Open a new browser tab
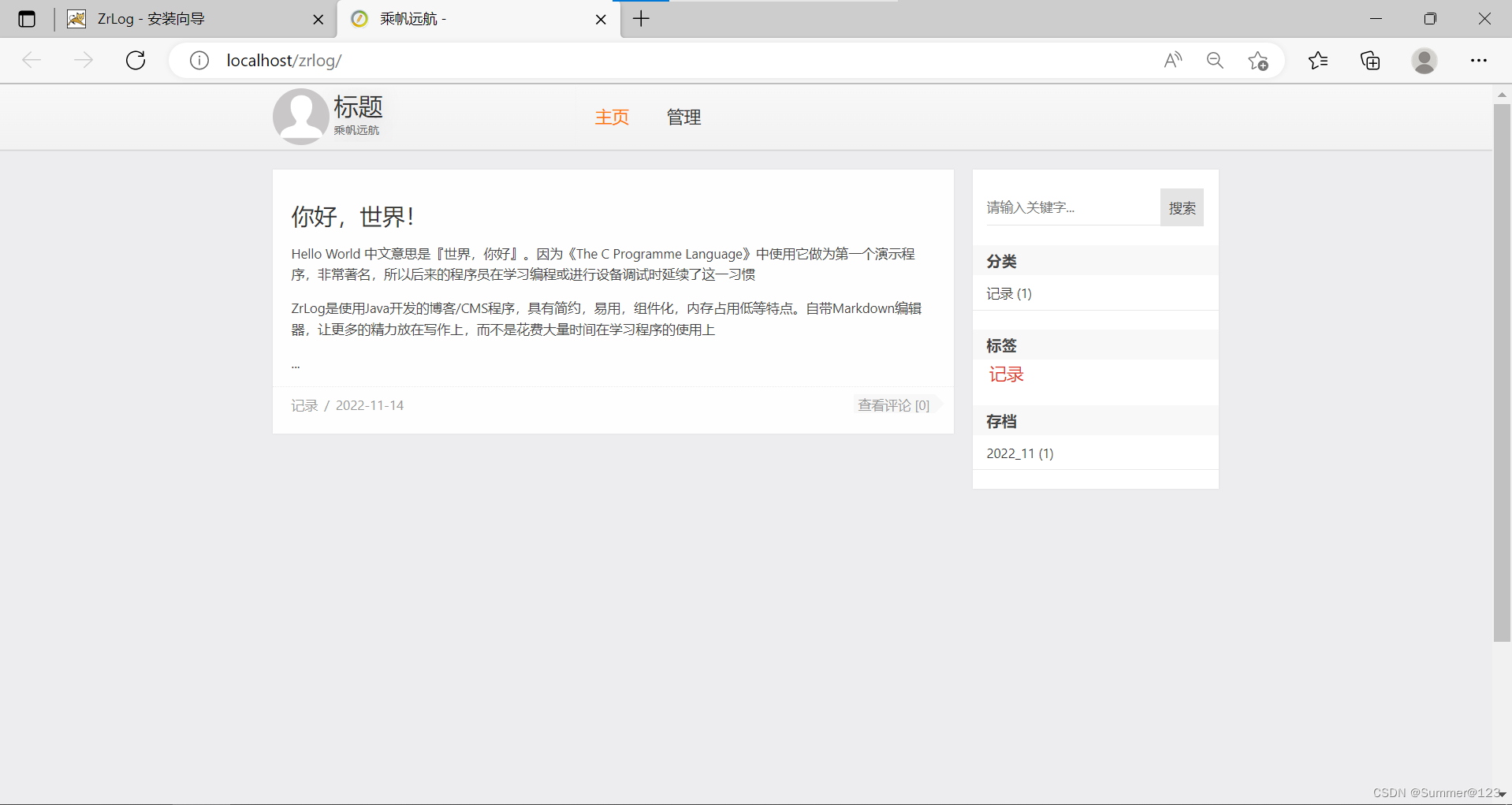This screenshot has height=805, width=1512. [x=642, y=19]
